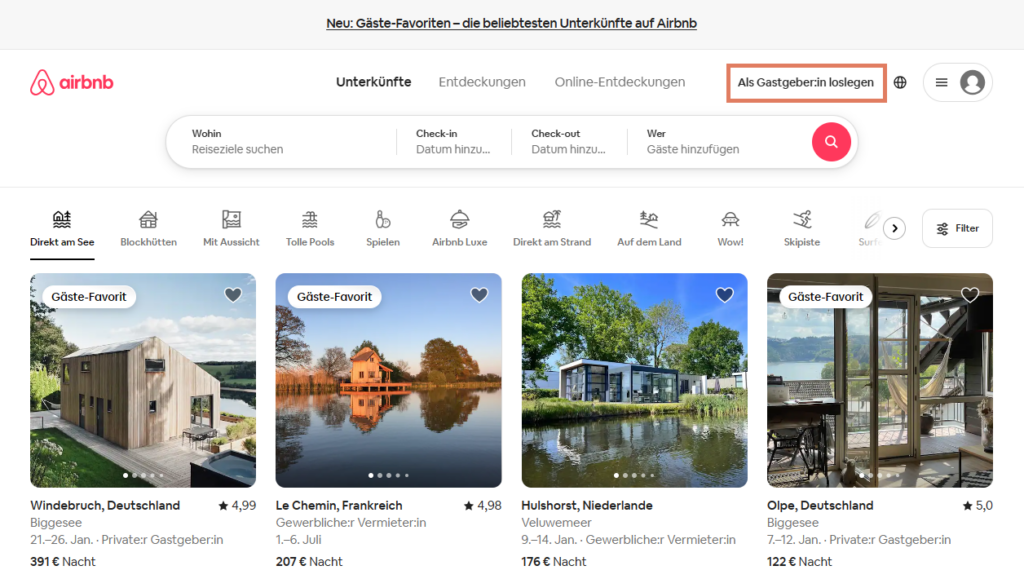Click the Gäste-Favorit badge on Windebruch
This screenshot has width=1024, height=579.
click(89, 296)
